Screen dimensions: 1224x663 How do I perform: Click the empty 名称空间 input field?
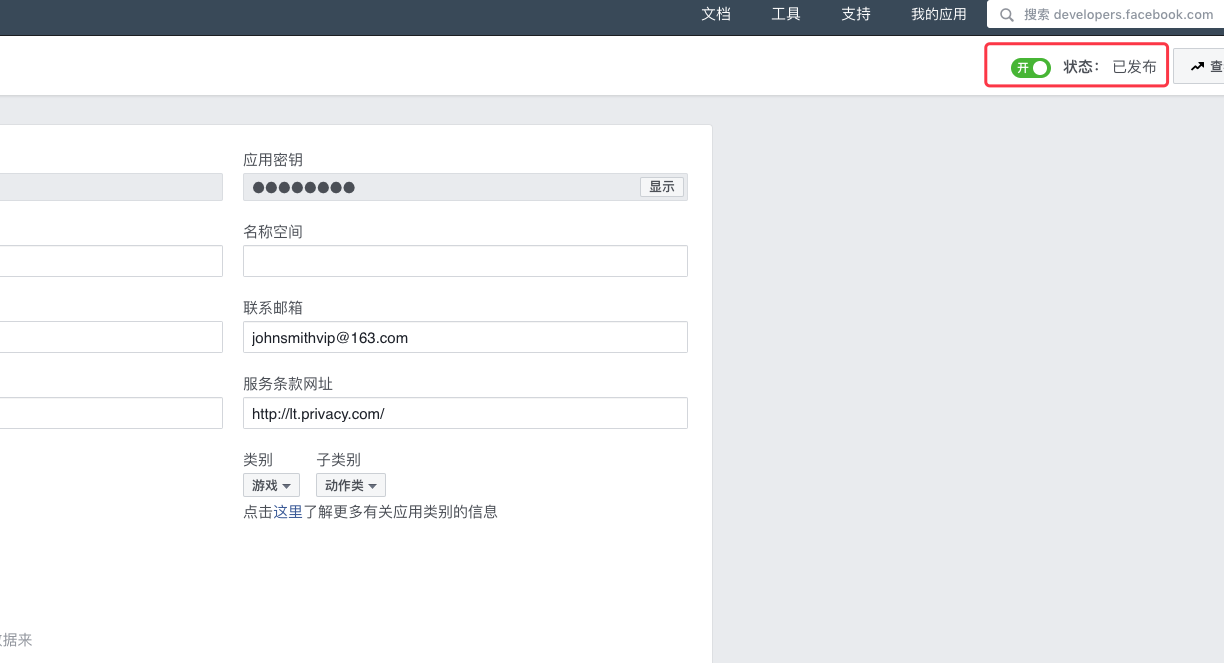(x=465, y=261)
